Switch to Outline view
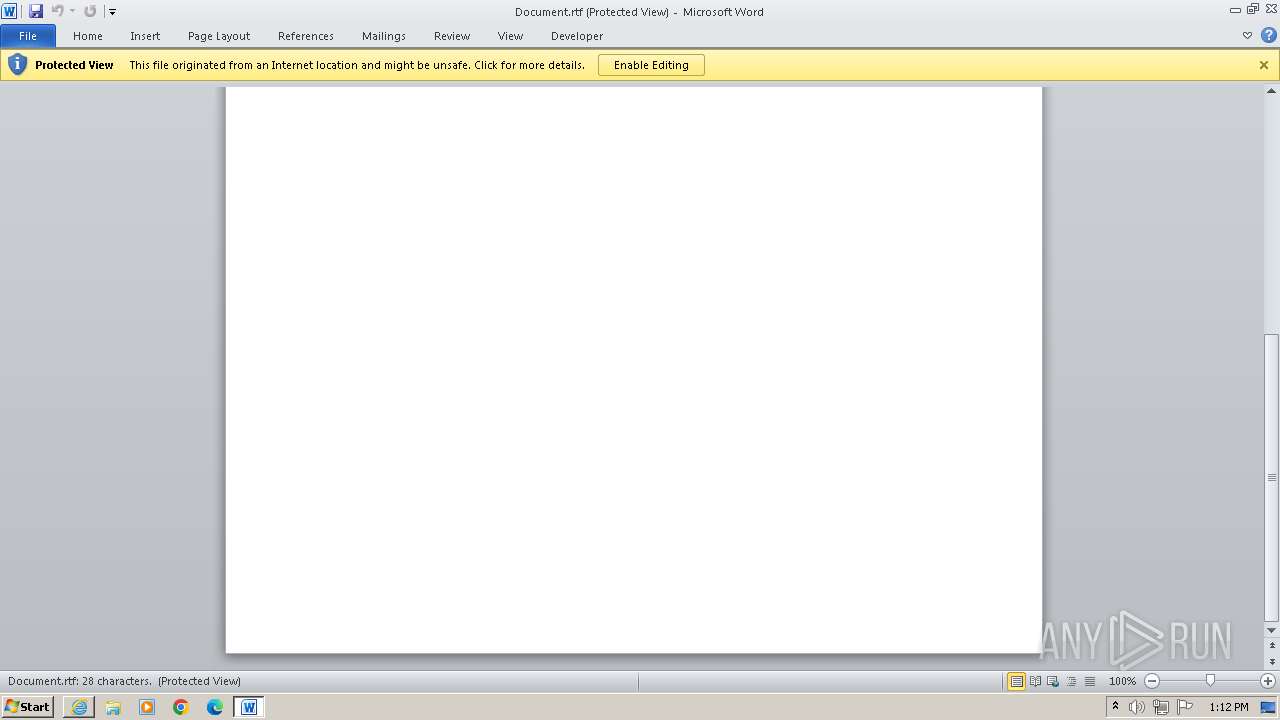Viewport: 1280px width, 720px height. (1071, 681)
